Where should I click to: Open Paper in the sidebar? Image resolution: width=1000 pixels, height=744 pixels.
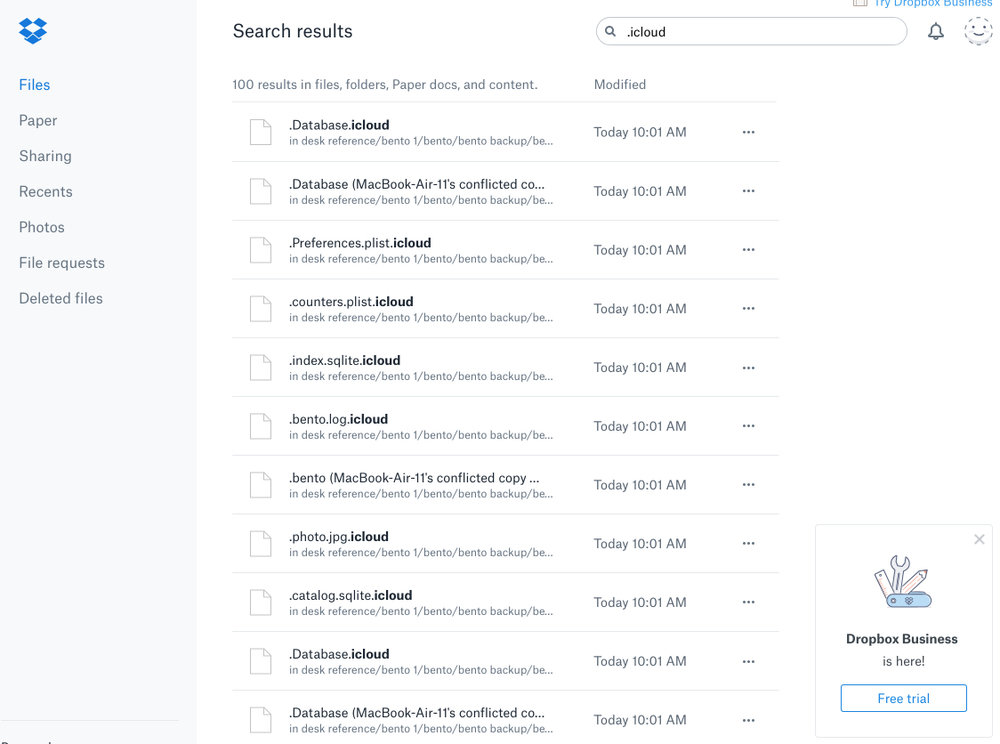(x=38, y=120)
